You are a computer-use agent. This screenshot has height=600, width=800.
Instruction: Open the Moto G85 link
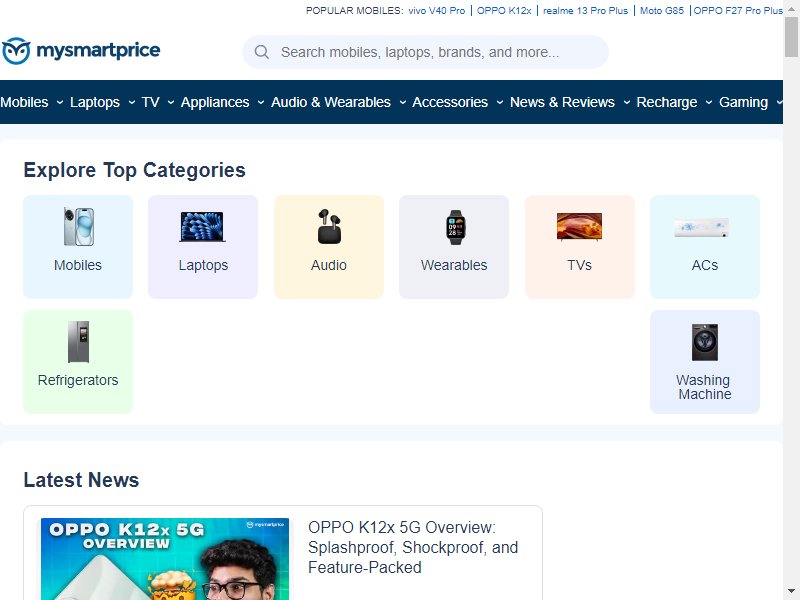(x=662, y=10)
